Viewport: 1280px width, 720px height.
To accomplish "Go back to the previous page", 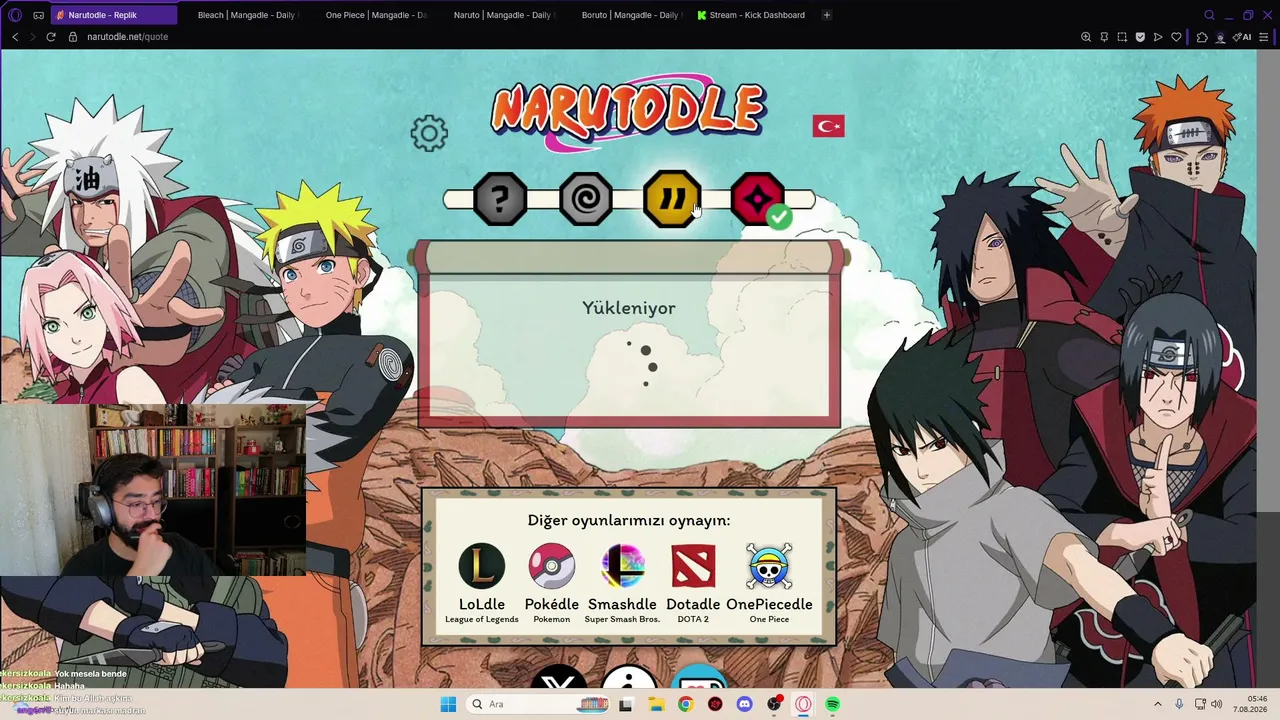I will (x=15, y=37).
